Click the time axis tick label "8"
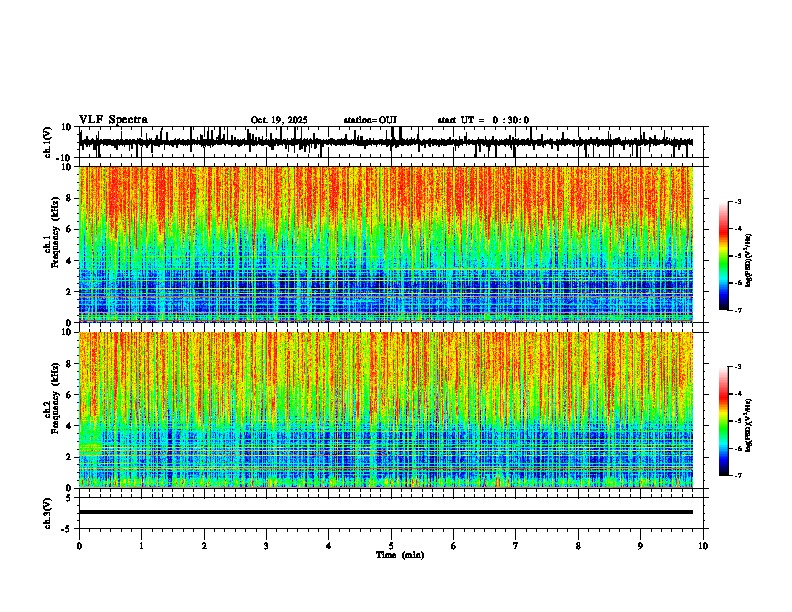792x612 pixels. pyautogui.click(x=578, y=546)
